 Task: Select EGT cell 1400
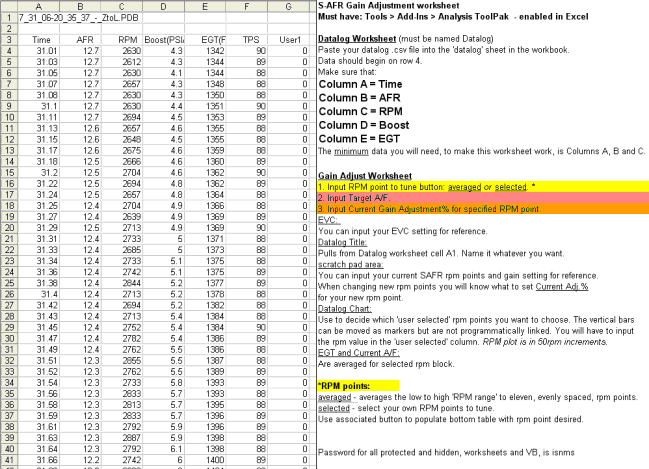click(x=205, y=460)
